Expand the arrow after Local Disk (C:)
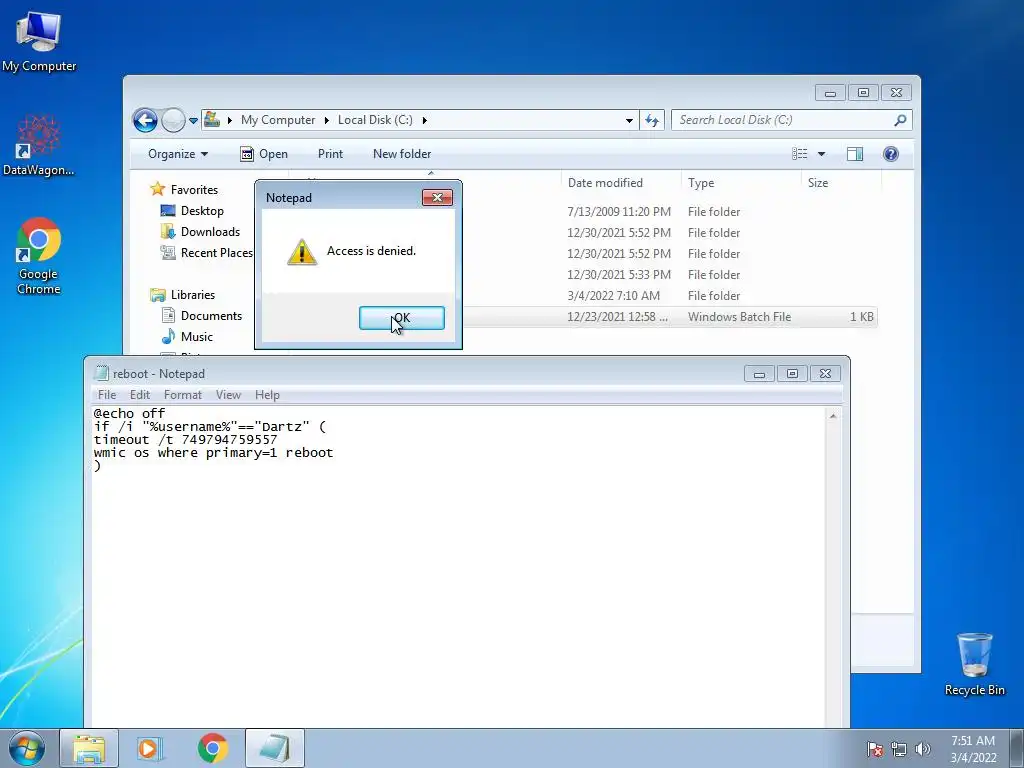Viewport: 1024px width, 768px height. point(424,120)
